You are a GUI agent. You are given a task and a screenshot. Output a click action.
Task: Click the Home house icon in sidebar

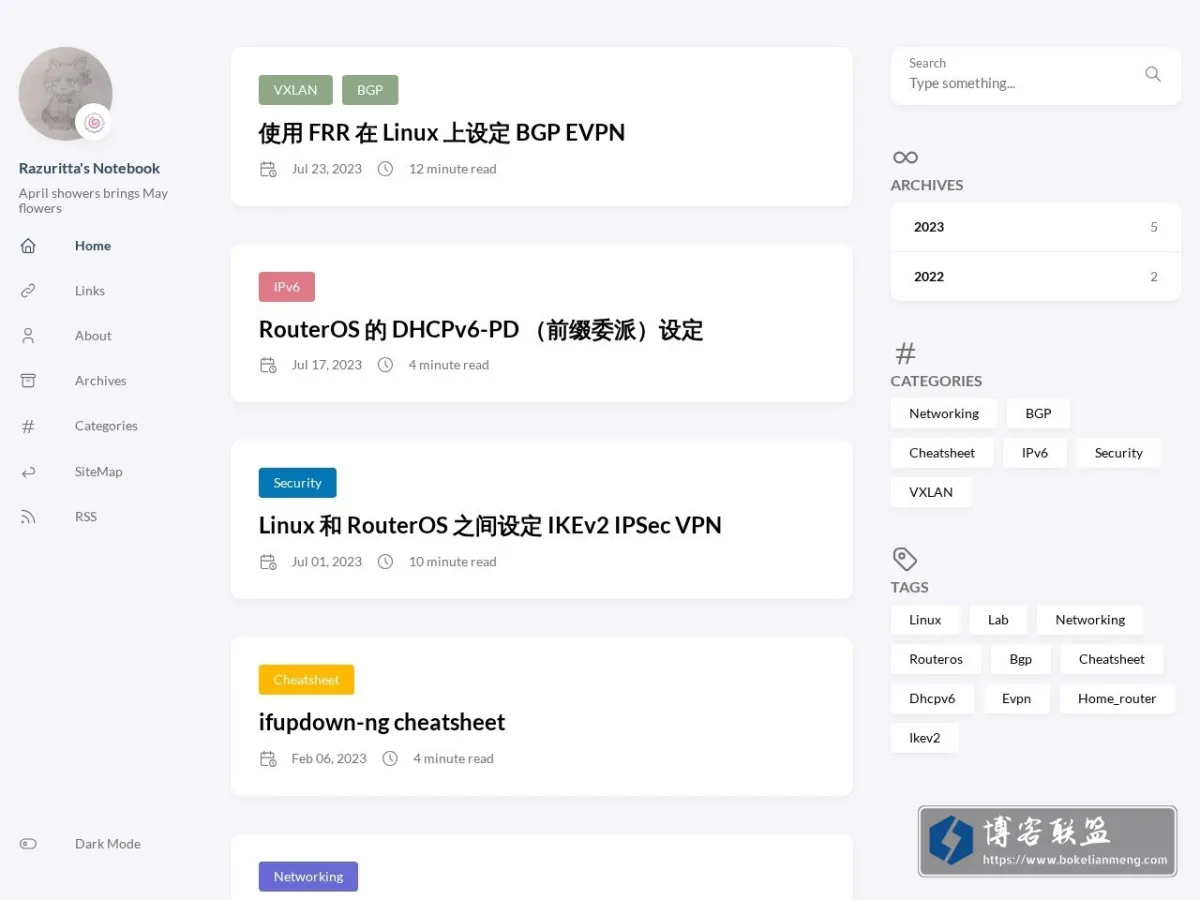click(x=28, y=246)
